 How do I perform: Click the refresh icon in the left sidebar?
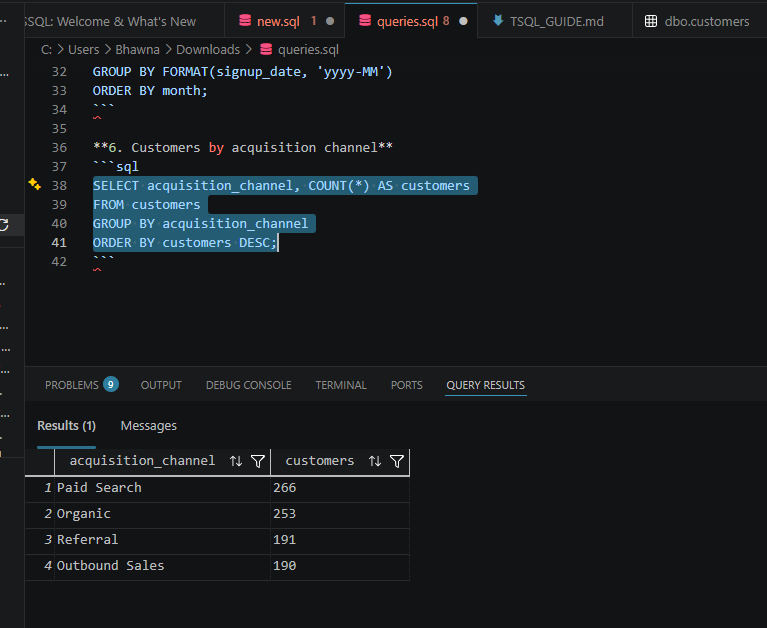4,225
